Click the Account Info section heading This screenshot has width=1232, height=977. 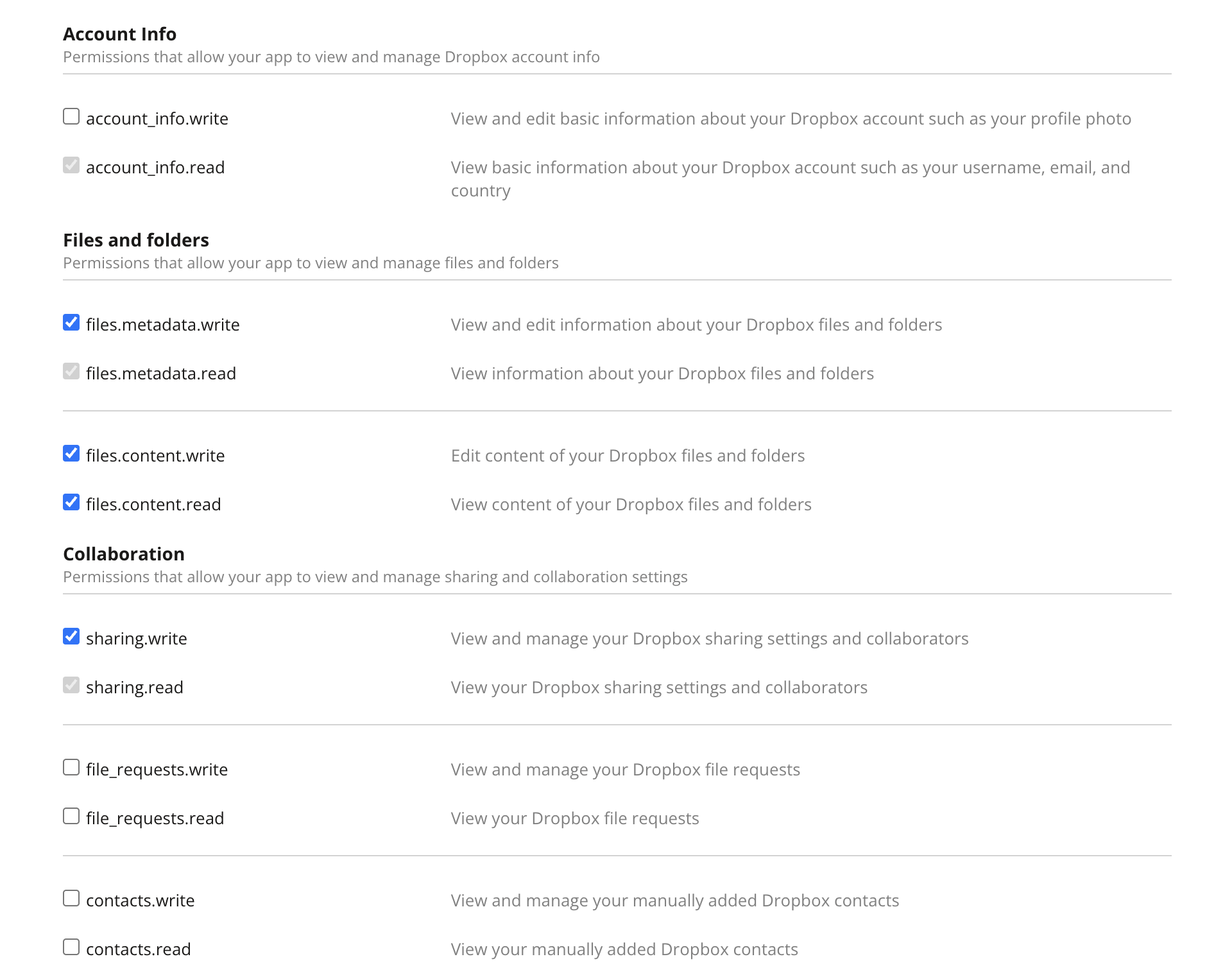pos(119,34)
